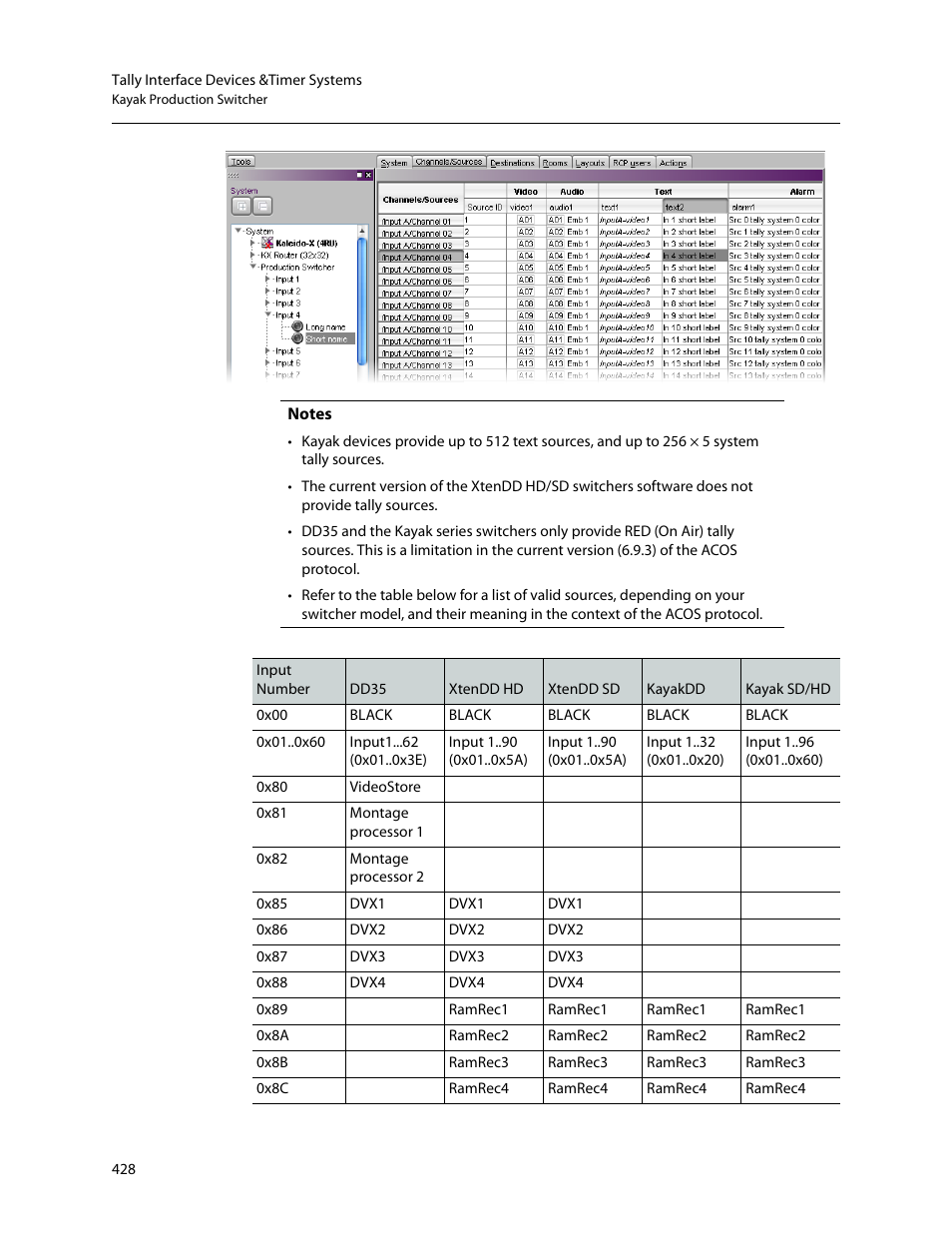This screenshot has width=952, height=1233.
Task: Click the System tree vertical scrollbar thumb
Action: pyautogui.click(x=363, y=302)
